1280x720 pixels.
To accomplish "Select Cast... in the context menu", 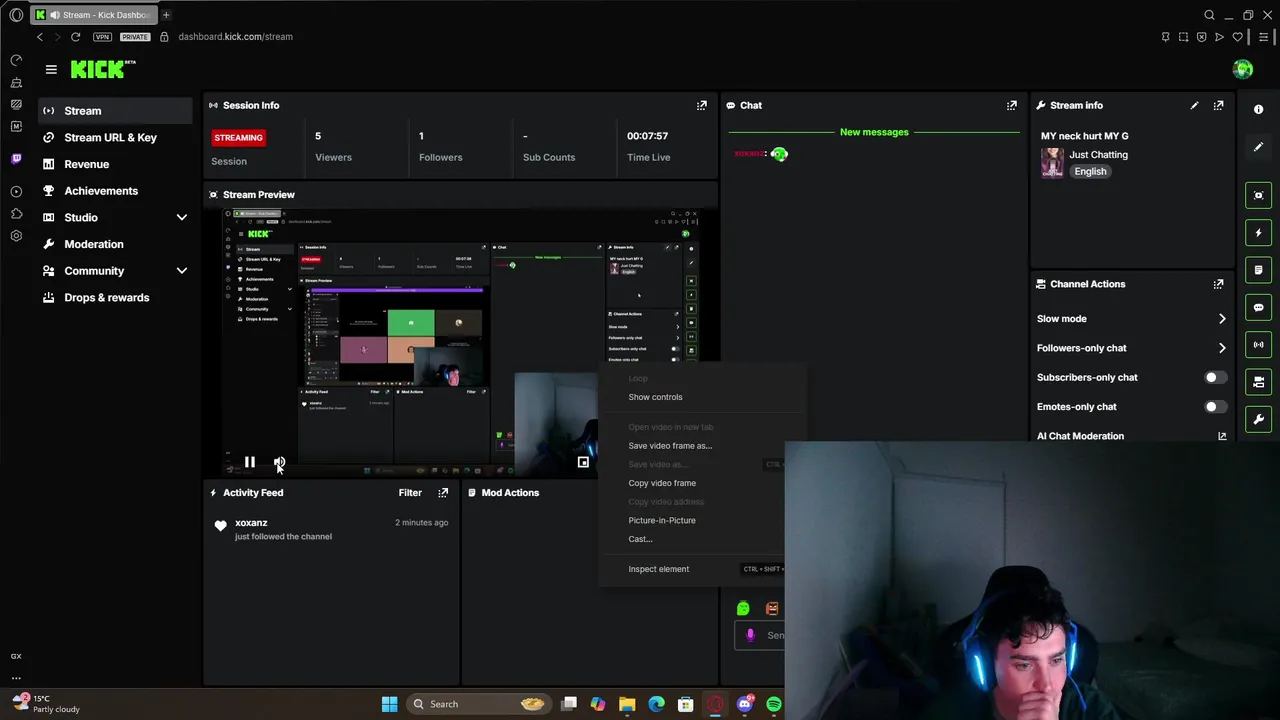I will pyautogui.click(x=640, y=539).
